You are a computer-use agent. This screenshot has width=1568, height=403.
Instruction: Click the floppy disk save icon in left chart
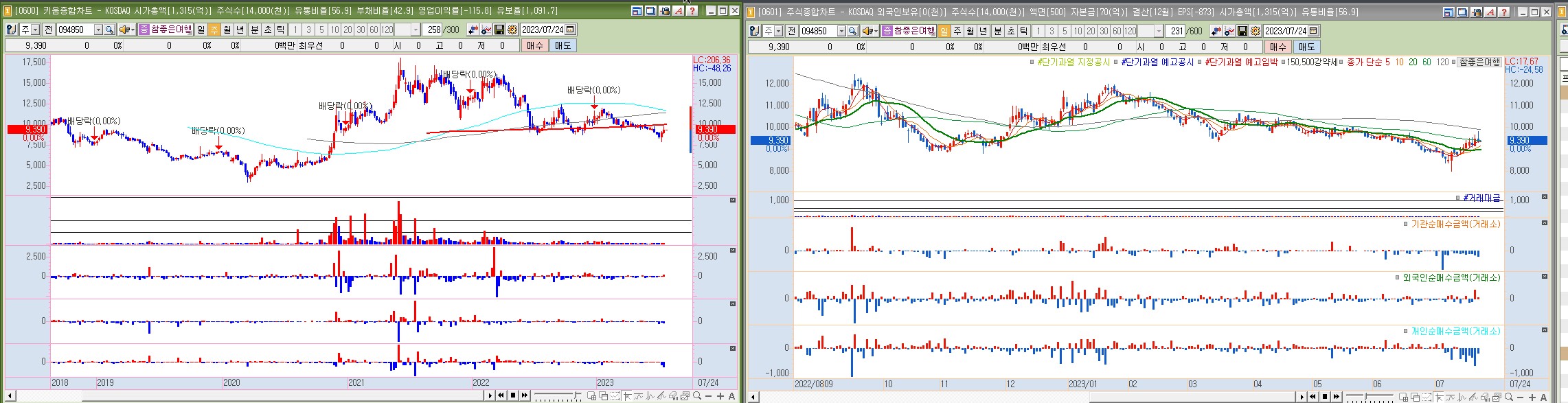pos(499,30)
